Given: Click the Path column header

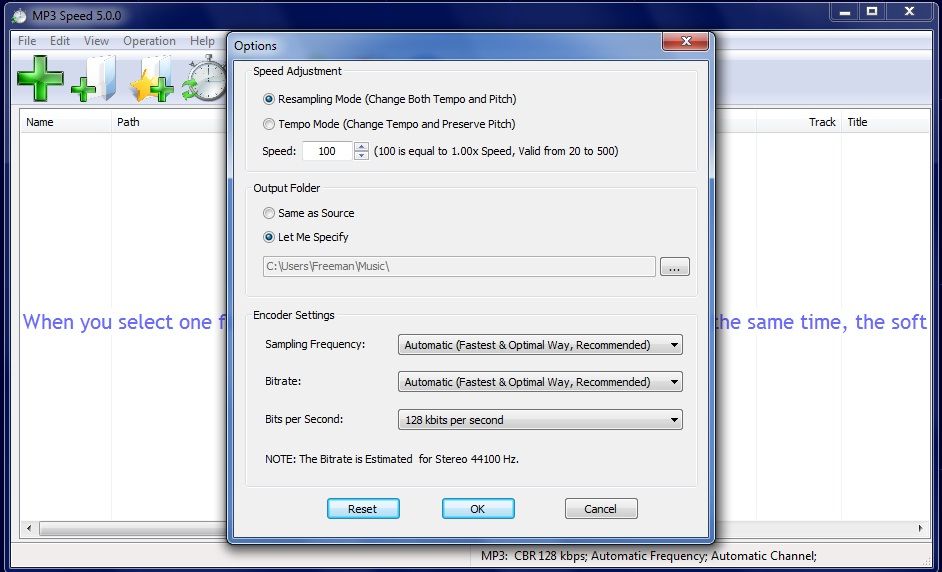Looking at the screenshot, I should tap(169, 122).
